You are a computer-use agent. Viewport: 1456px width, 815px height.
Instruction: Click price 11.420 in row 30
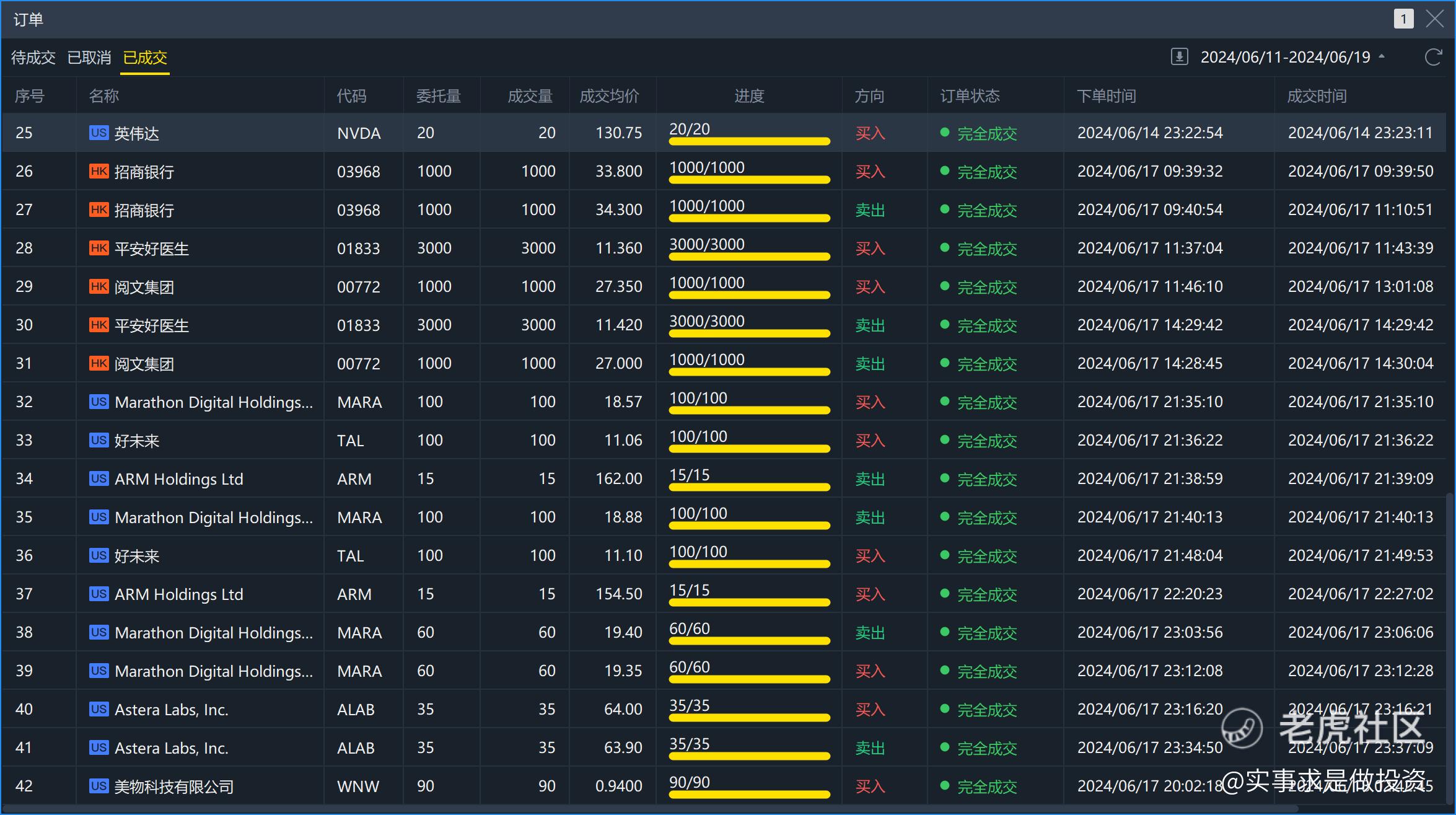(619, 325)
